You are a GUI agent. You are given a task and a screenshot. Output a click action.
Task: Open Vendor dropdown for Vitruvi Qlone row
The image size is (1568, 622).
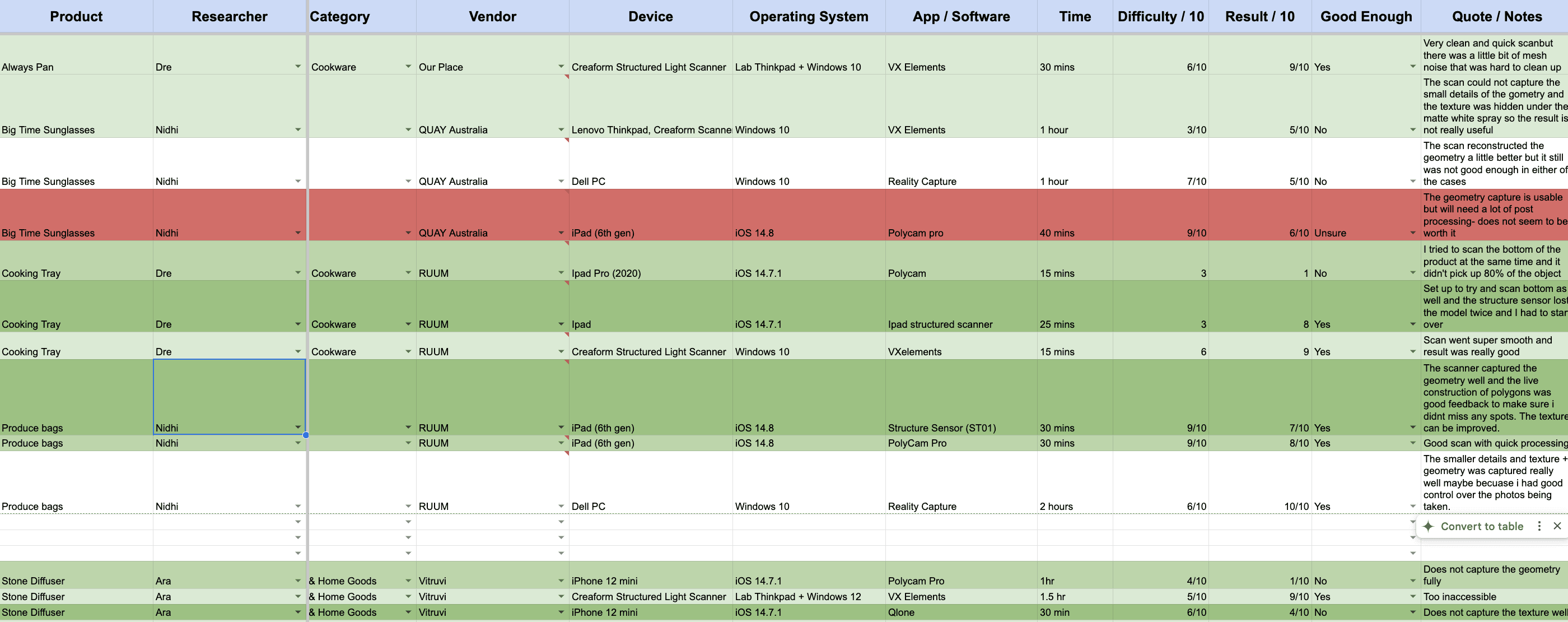[x=561, y=612]
